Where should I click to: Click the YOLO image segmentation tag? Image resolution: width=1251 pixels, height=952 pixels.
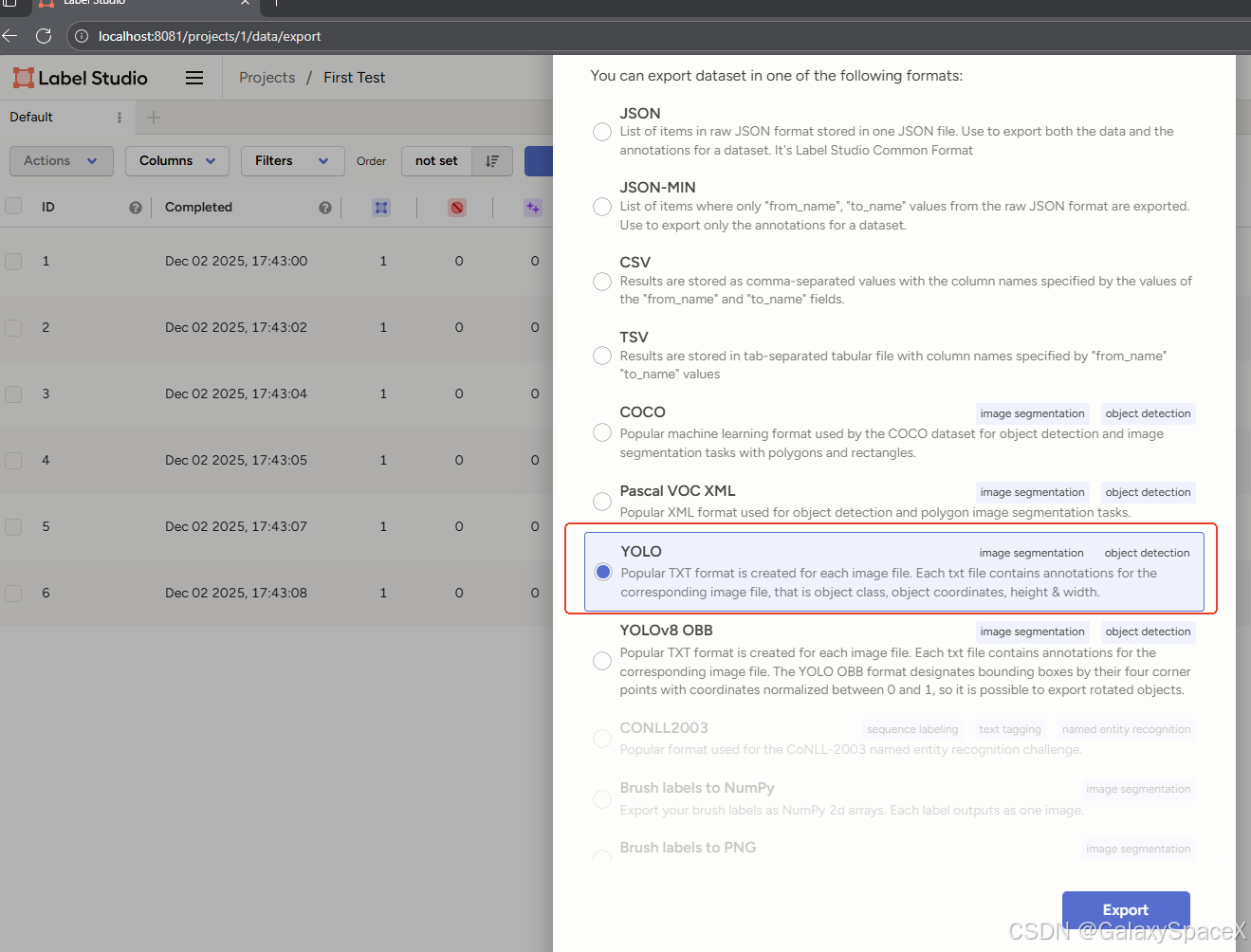[1031, 553]
